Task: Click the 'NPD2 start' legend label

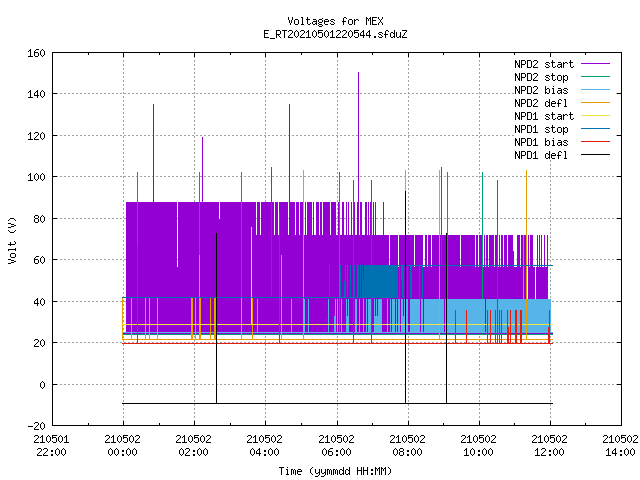Action: [x=544, y=64]
